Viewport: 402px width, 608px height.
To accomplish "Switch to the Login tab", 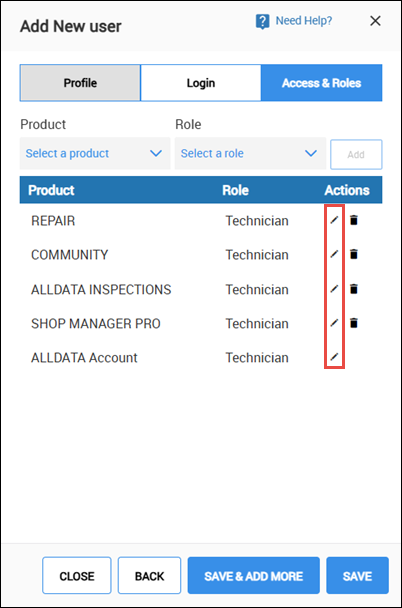I will coord(201,83).
